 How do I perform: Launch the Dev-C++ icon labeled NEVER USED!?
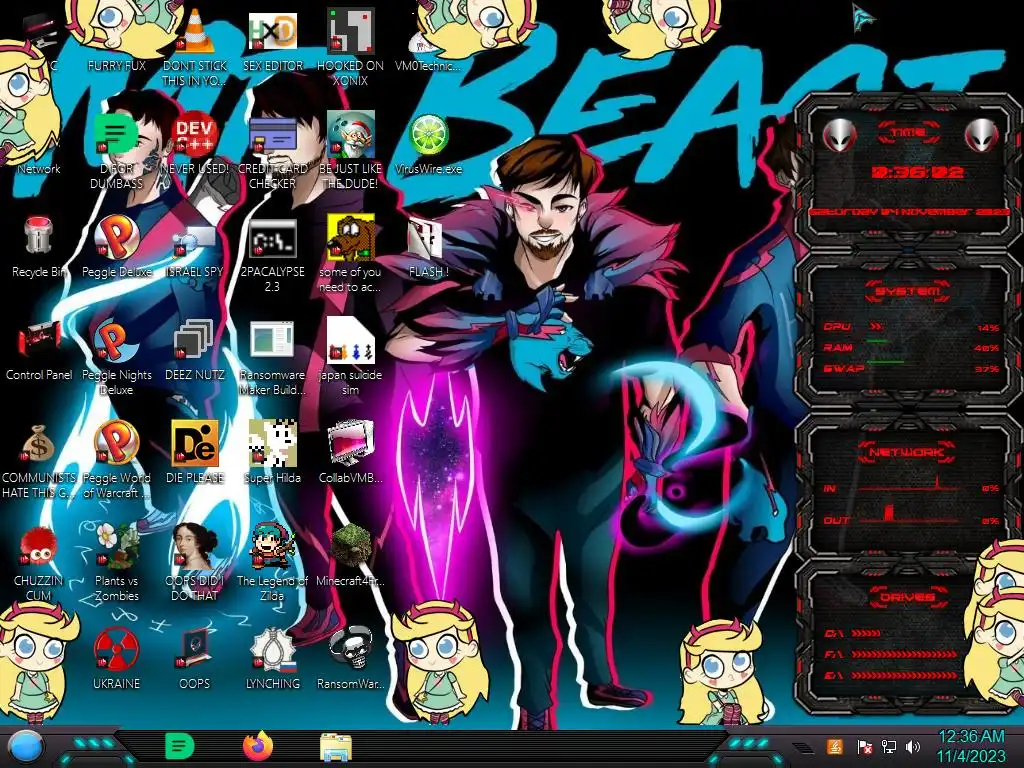[195, 135]
